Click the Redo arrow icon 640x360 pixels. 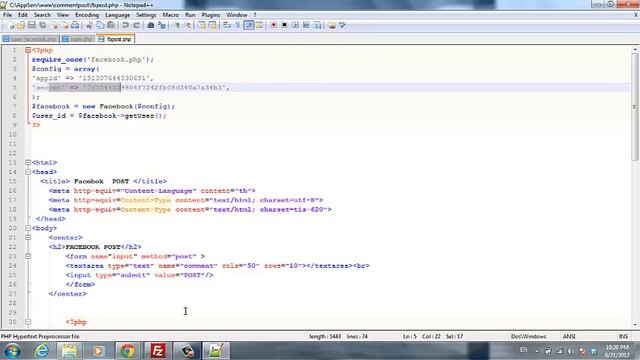(137, 25)
